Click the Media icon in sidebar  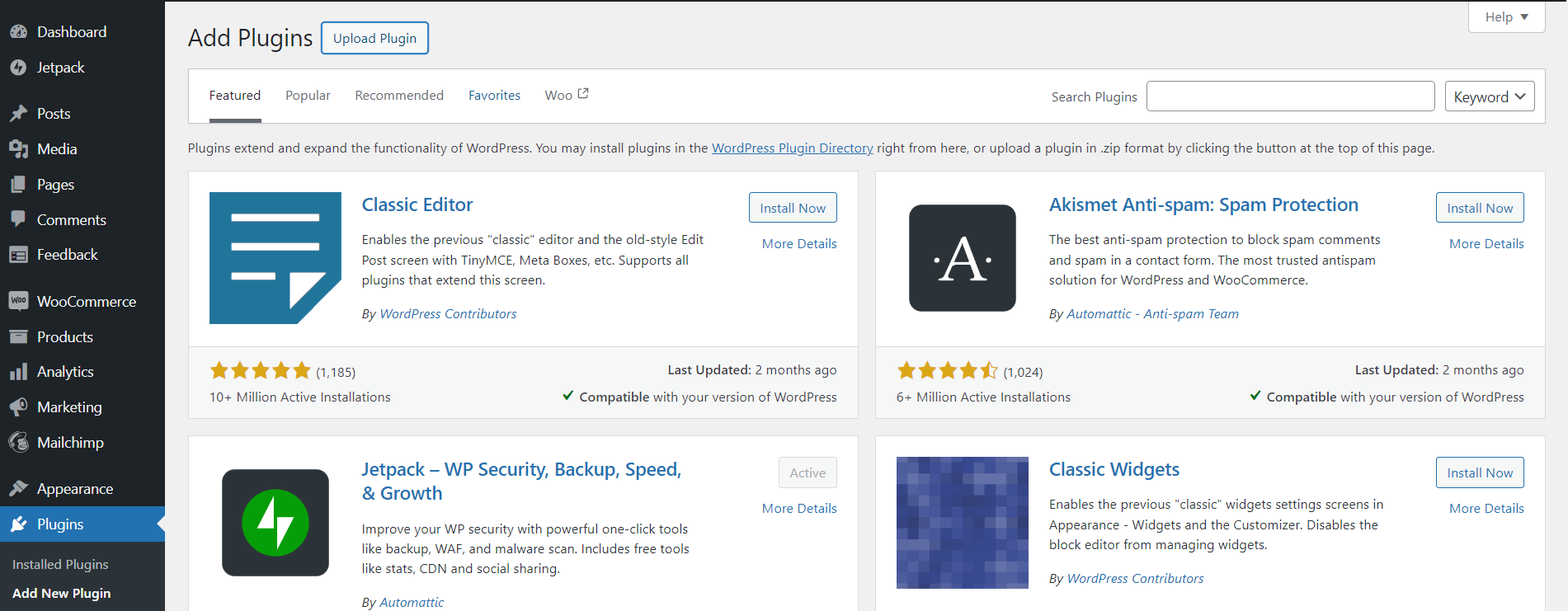click(18, 149)
